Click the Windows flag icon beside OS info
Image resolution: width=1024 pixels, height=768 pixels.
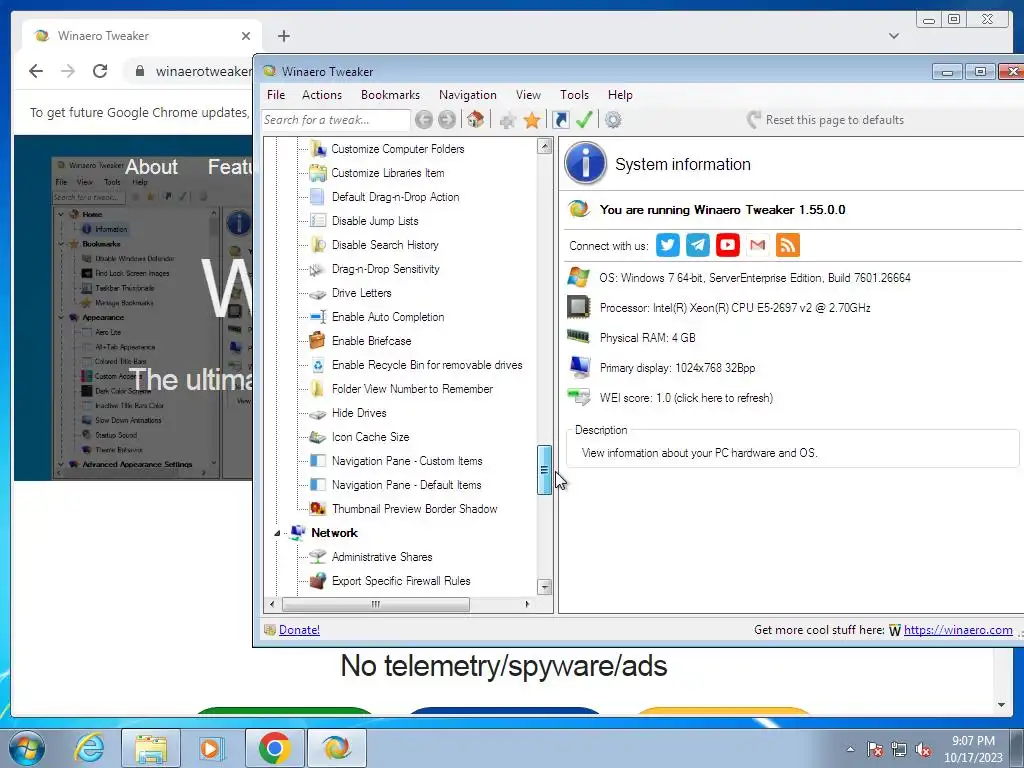[578, 277]
